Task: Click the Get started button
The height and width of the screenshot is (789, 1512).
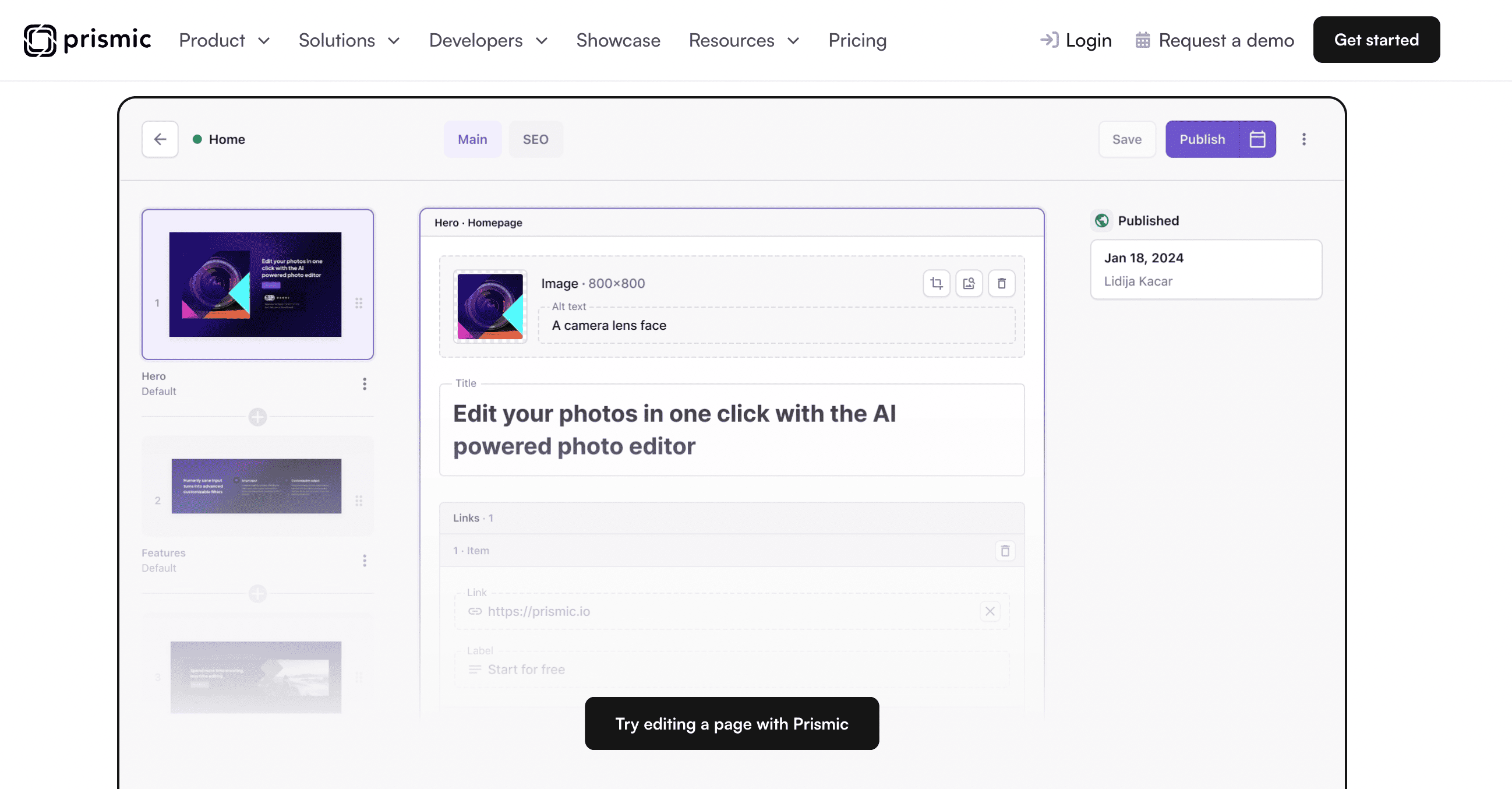Action: [1376, 39]
